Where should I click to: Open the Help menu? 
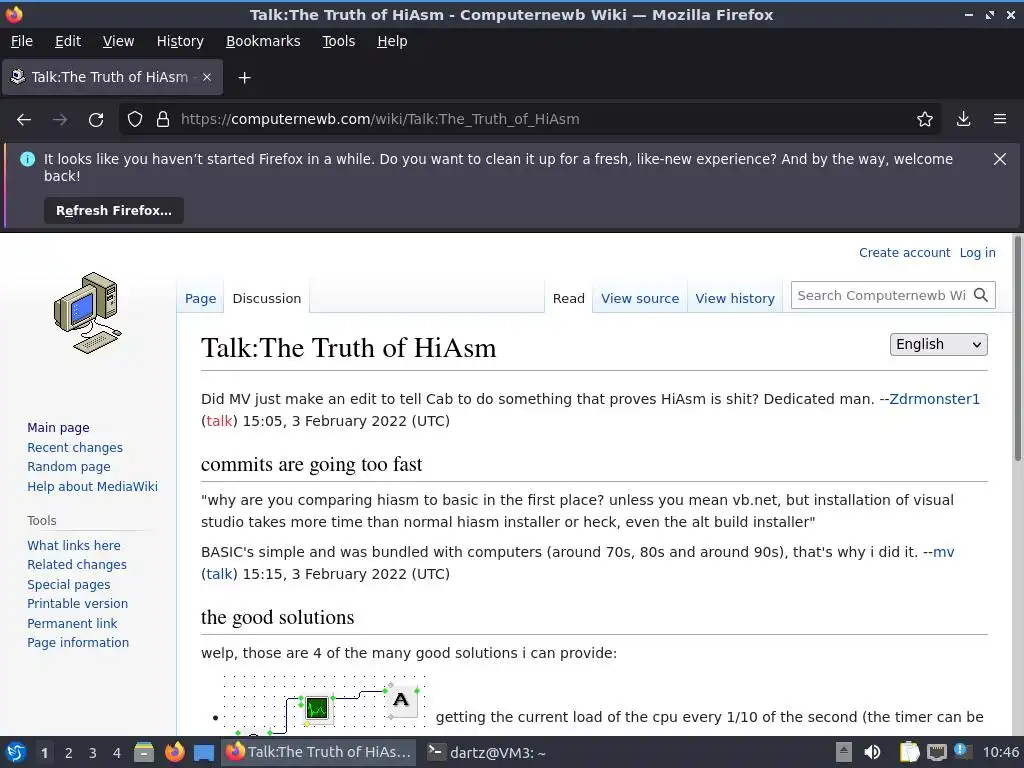tap(392, 41)
